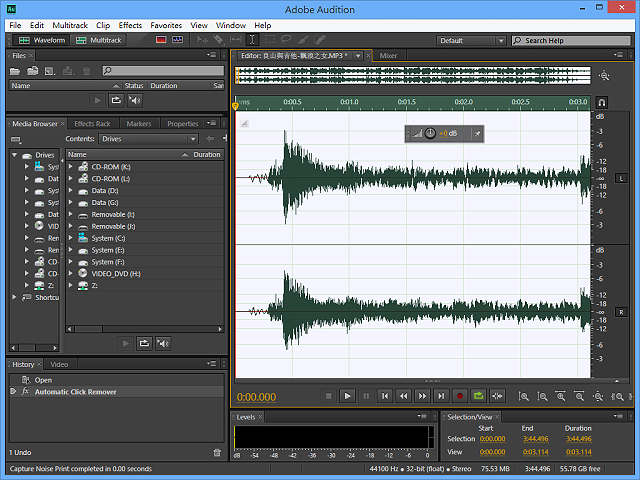Select Automatic Click Remover history state

coord(116,392)
